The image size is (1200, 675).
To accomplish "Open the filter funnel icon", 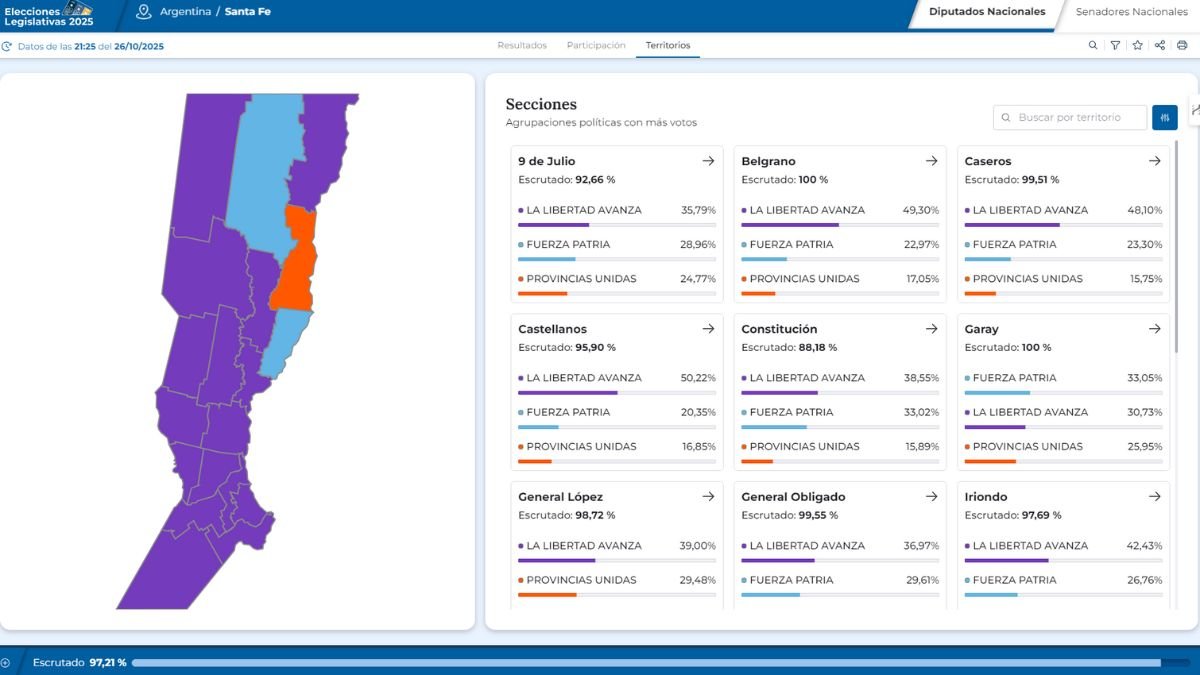I will 1115,45.
